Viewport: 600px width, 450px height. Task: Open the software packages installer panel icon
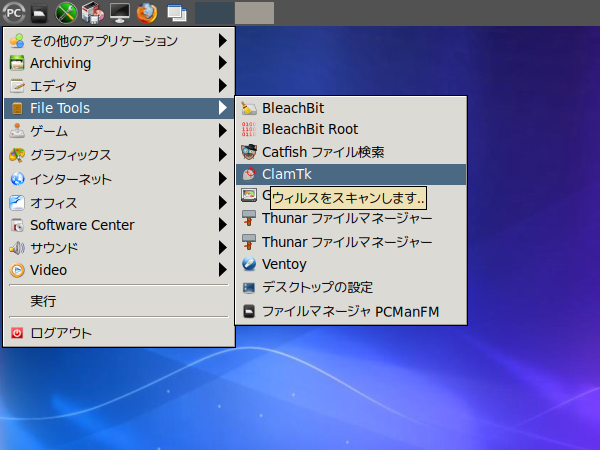click(93, 13)
